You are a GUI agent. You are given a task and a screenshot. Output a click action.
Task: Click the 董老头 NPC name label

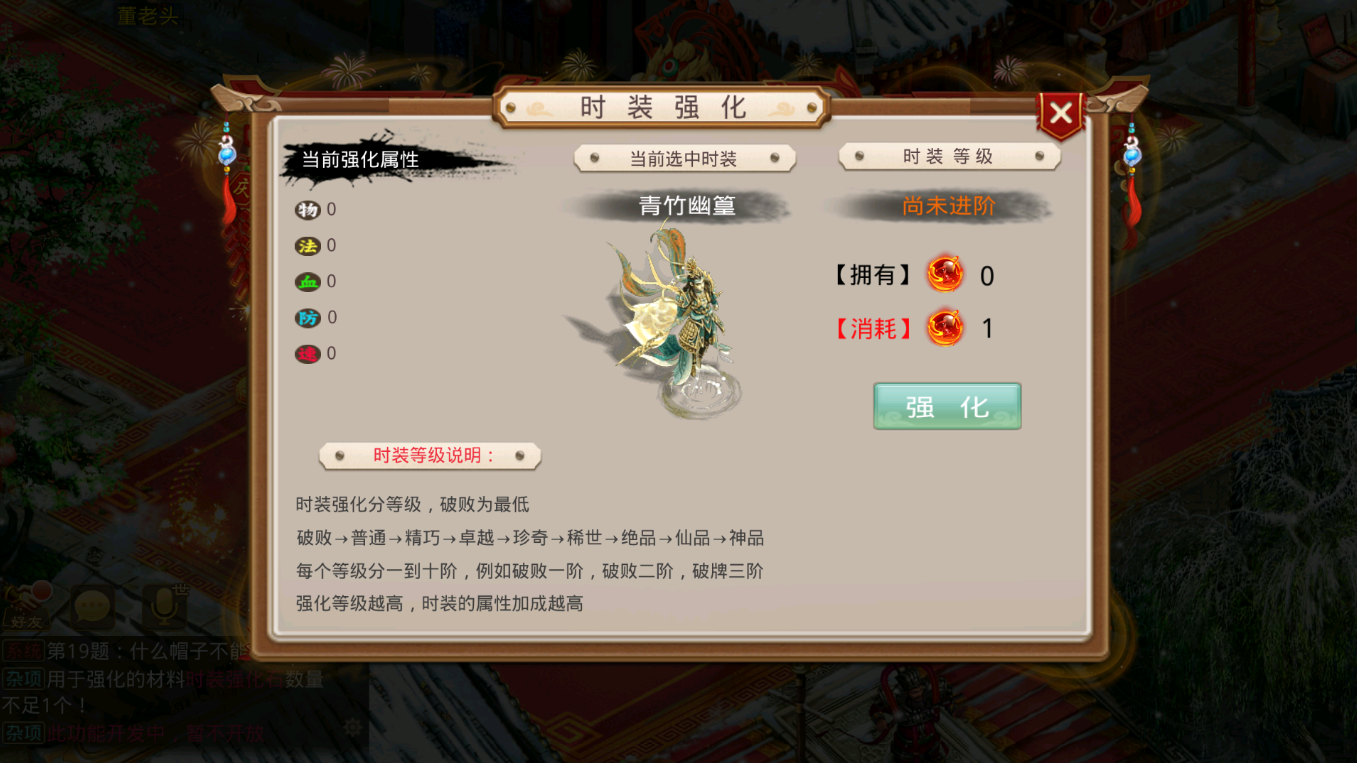tap(148, 16)
